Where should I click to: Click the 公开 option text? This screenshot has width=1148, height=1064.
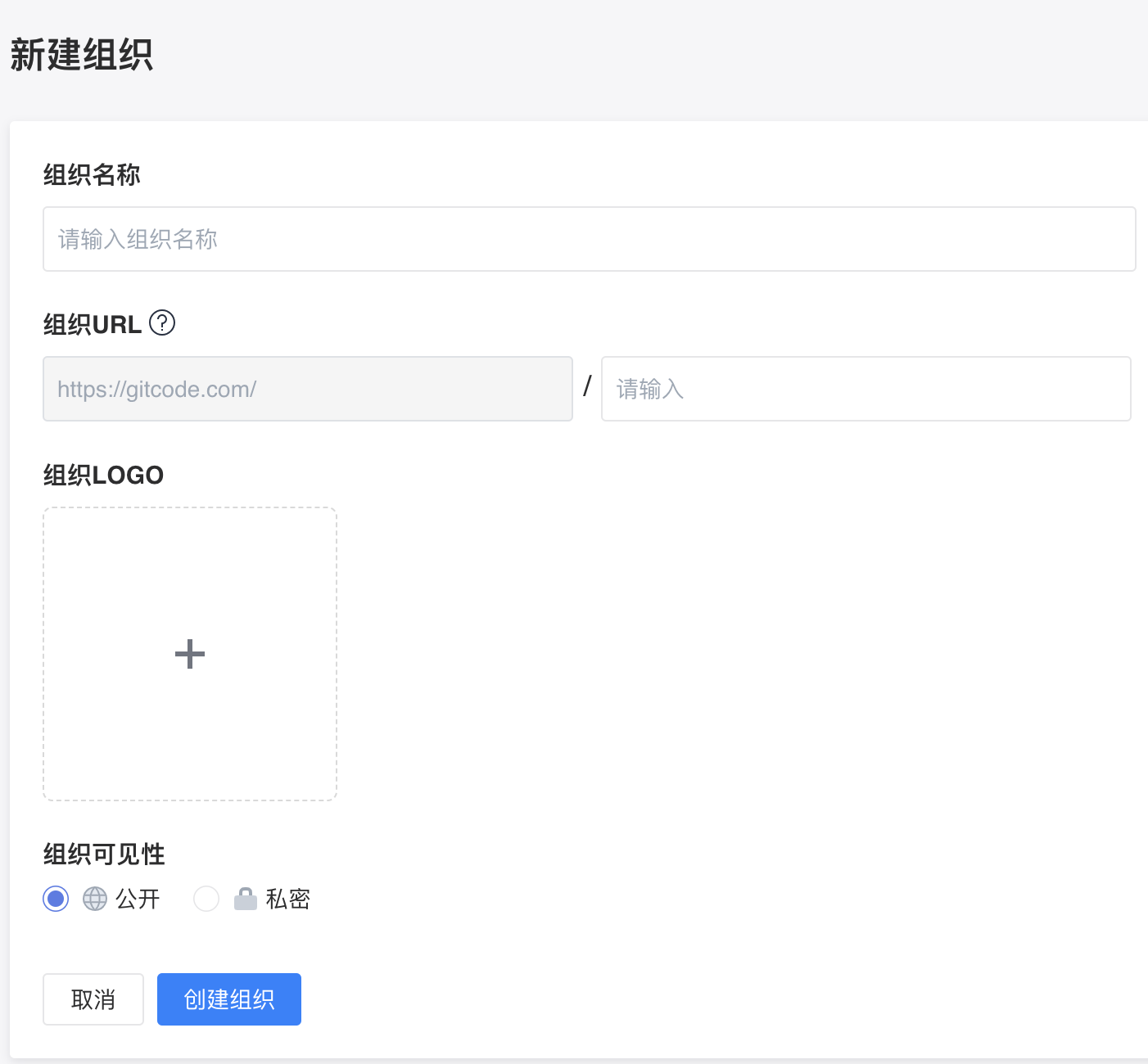point(138,899)
